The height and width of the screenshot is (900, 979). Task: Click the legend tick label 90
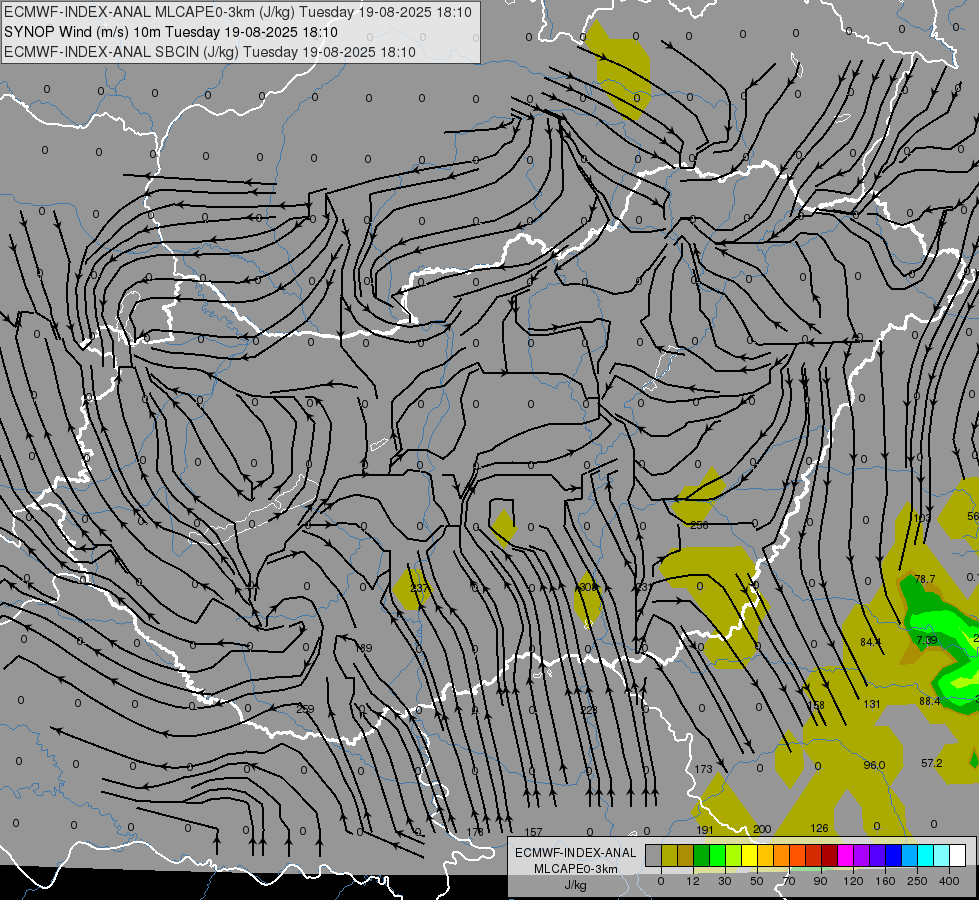[x=820, y=881]
